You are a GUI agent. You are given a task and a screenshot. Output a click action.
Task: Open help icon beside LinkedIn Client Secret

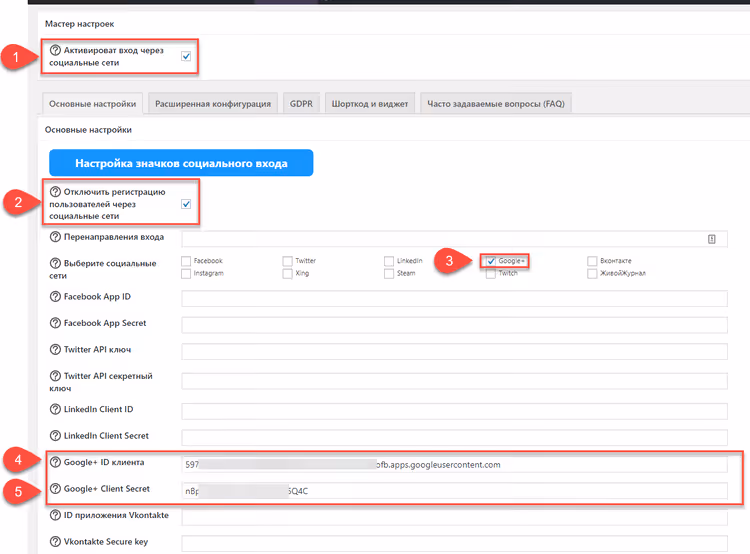tap(55, 435)
